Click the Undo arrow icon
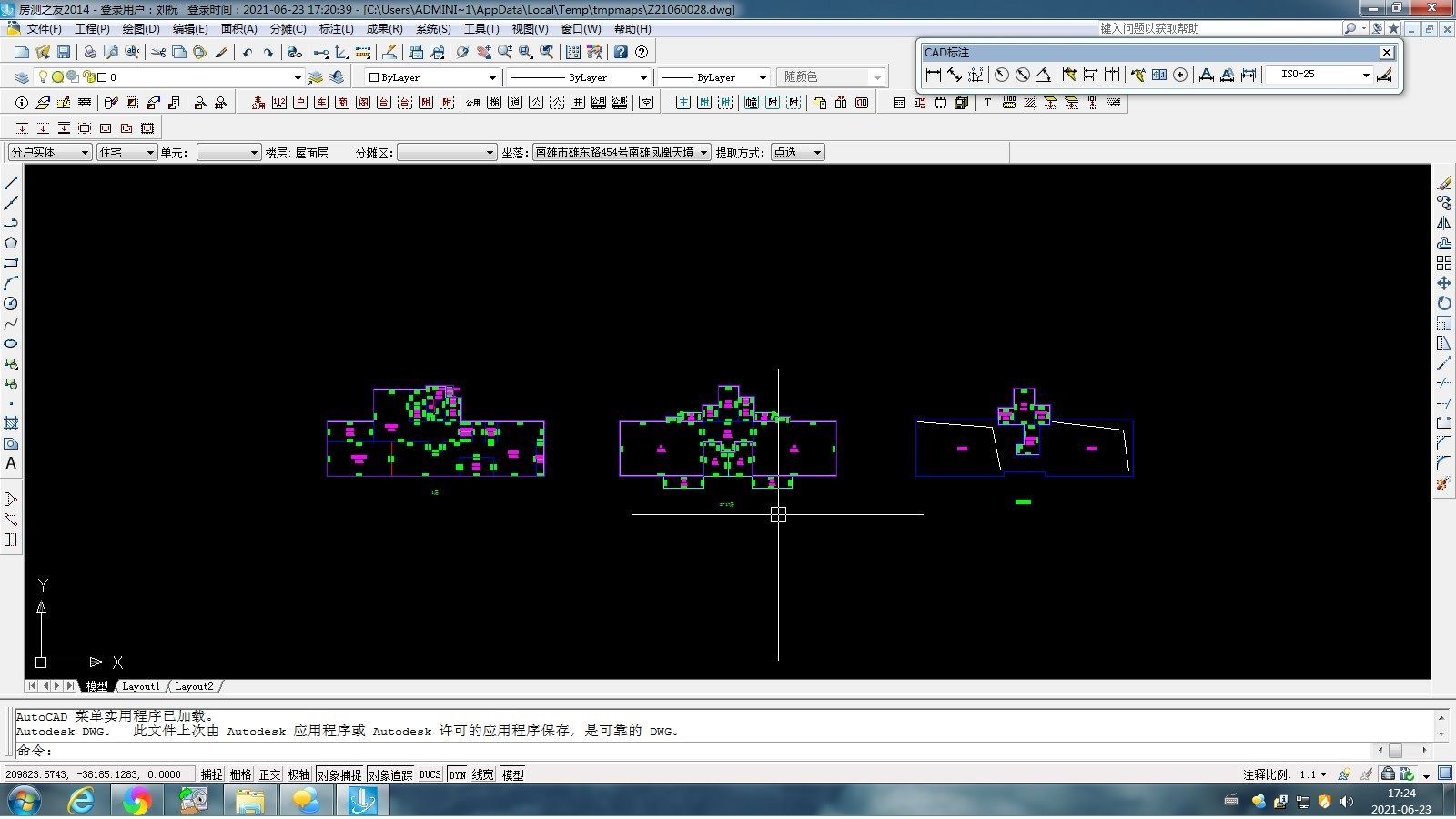Screen dimensions: 1456x819 pyautogui.click(x=247, y=52)
